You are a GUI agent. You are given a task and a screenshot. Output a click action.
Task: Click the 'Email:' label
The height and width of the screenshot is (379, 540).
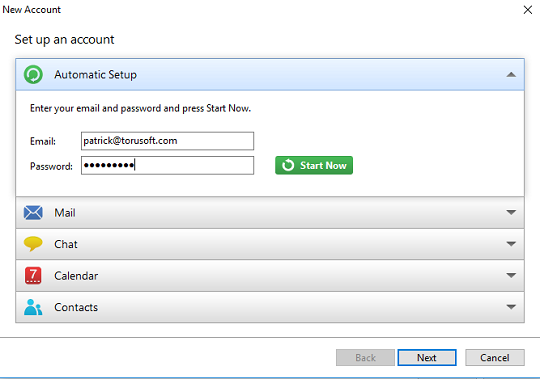[43, 141]
